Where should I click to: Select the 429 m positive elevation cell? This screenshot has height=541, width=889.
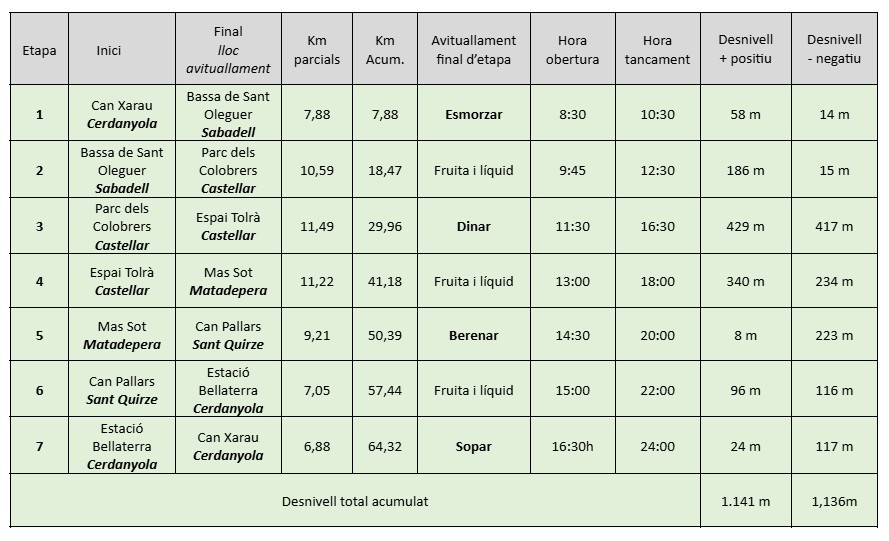click(745, 226)
